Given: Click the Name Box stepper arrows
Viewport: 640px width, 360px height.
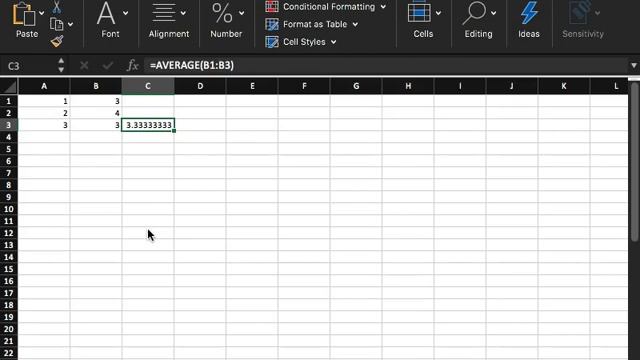Looking at the screenshot, I should coord(61,65).
